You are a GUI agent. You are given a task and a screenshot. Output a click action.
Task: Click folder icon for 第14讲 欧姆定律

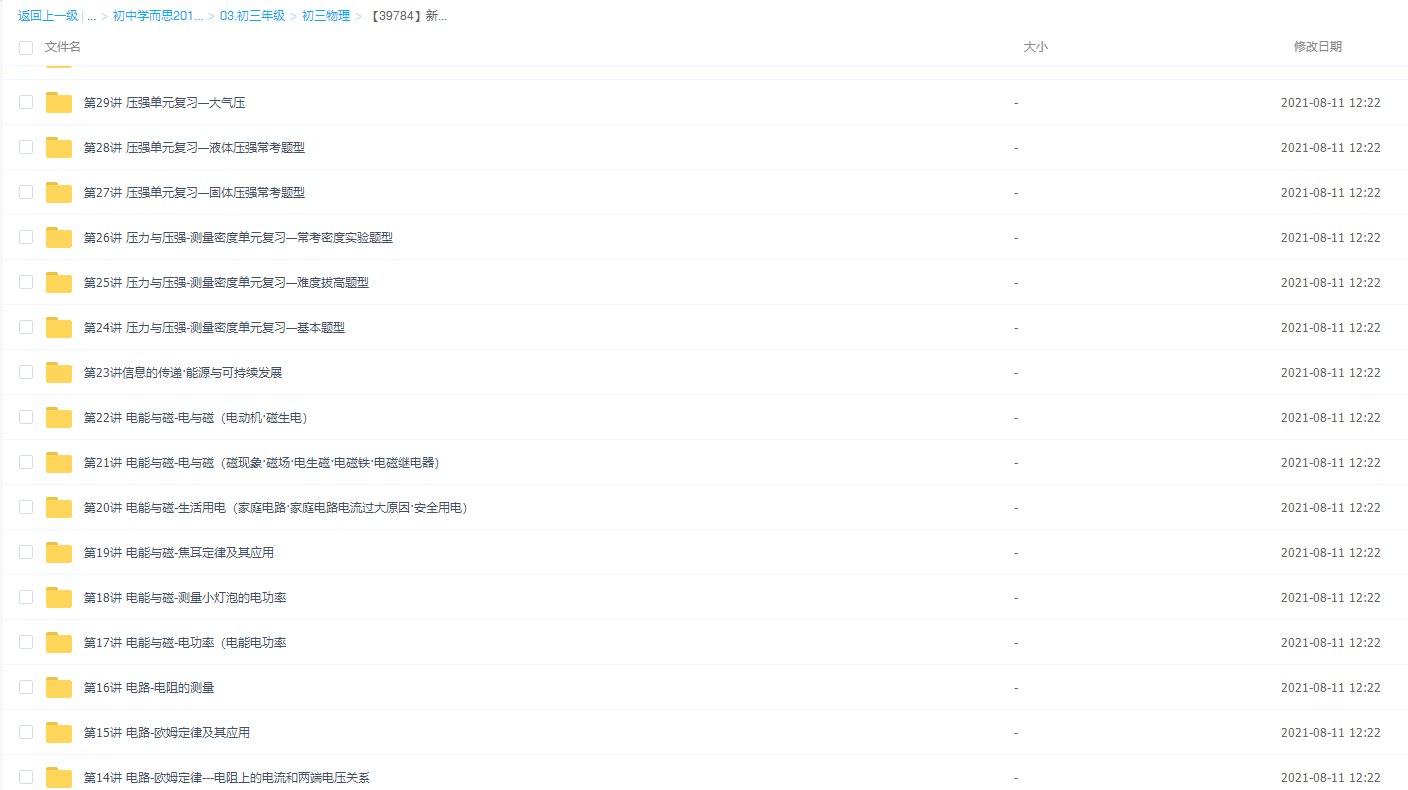tap(59, 777)
